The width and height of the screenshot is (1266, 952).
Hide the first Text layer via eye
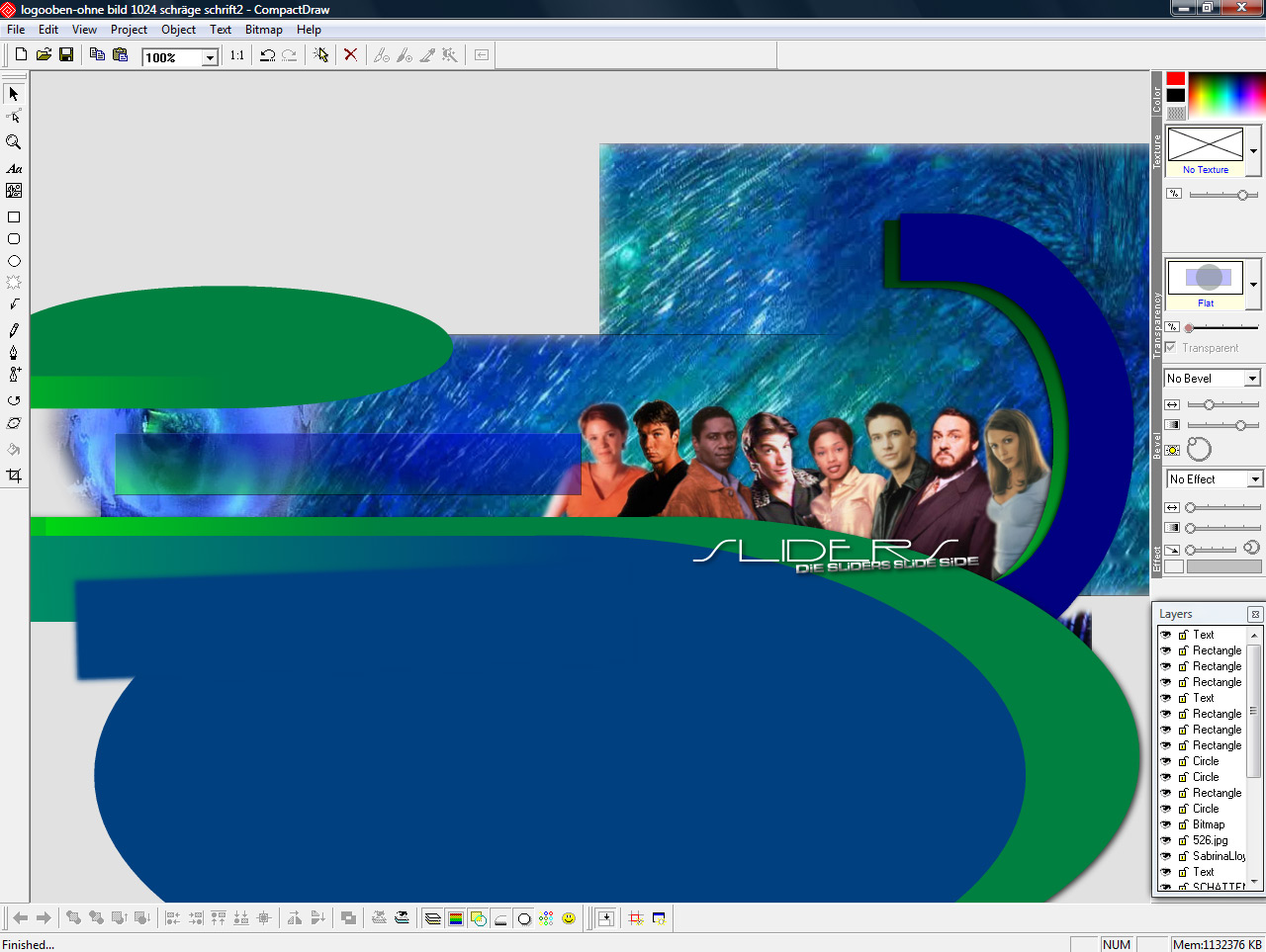pos(1166,635)
